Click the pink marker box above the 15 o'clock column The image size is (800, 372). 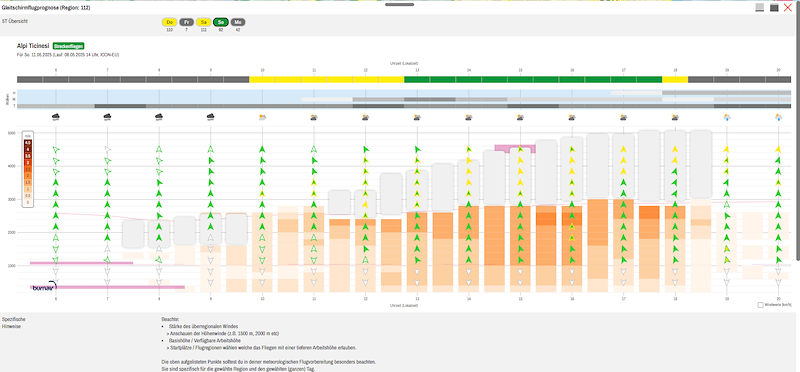(x=515, y=148)
